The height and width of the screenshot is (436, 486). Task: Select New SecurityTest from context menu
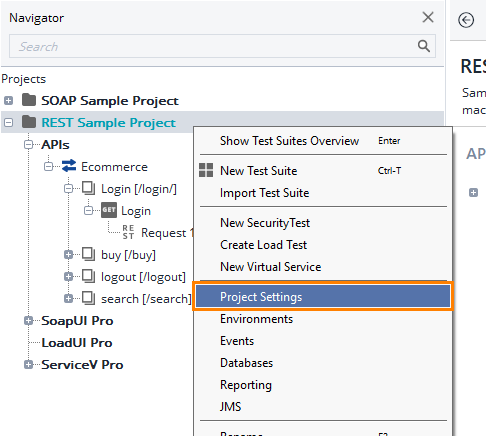pos(323,223)
